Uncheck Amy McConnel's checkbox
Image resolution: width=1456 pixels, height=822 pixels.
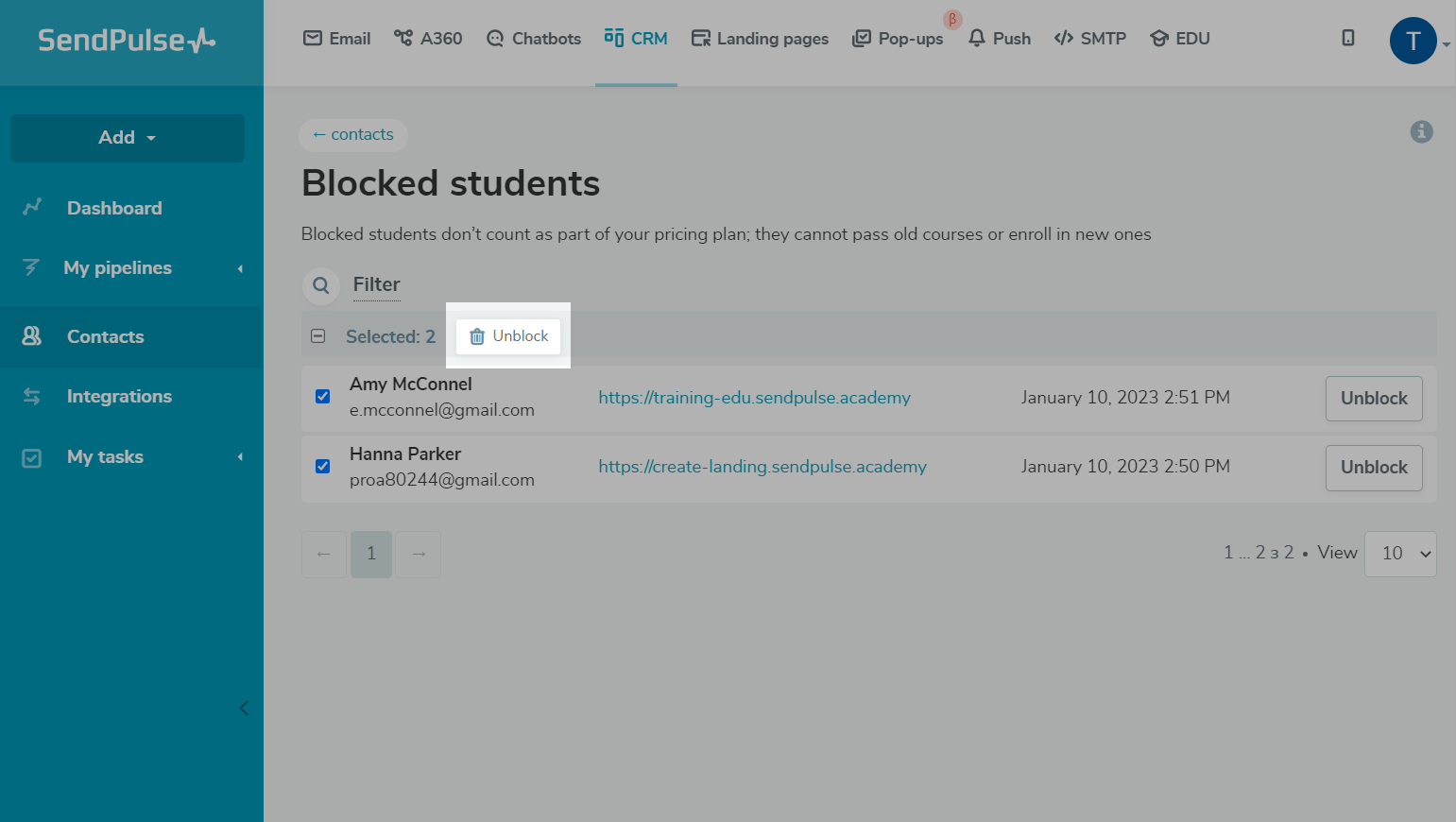click(322, 397)
